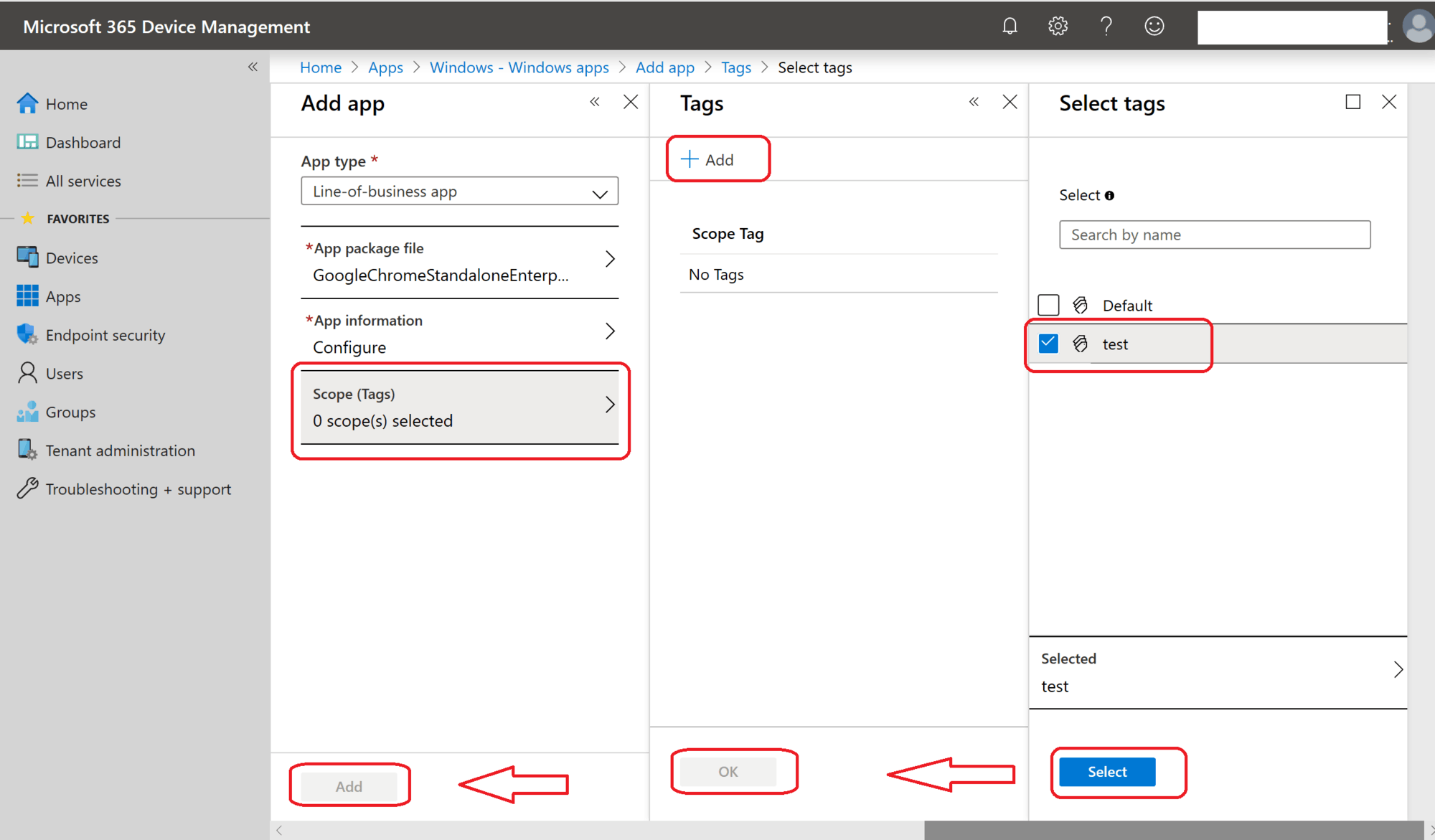Collapse the Tags blade
Image resolution: width=1435 pixels, height=840 pixels.
pos(974,102)
